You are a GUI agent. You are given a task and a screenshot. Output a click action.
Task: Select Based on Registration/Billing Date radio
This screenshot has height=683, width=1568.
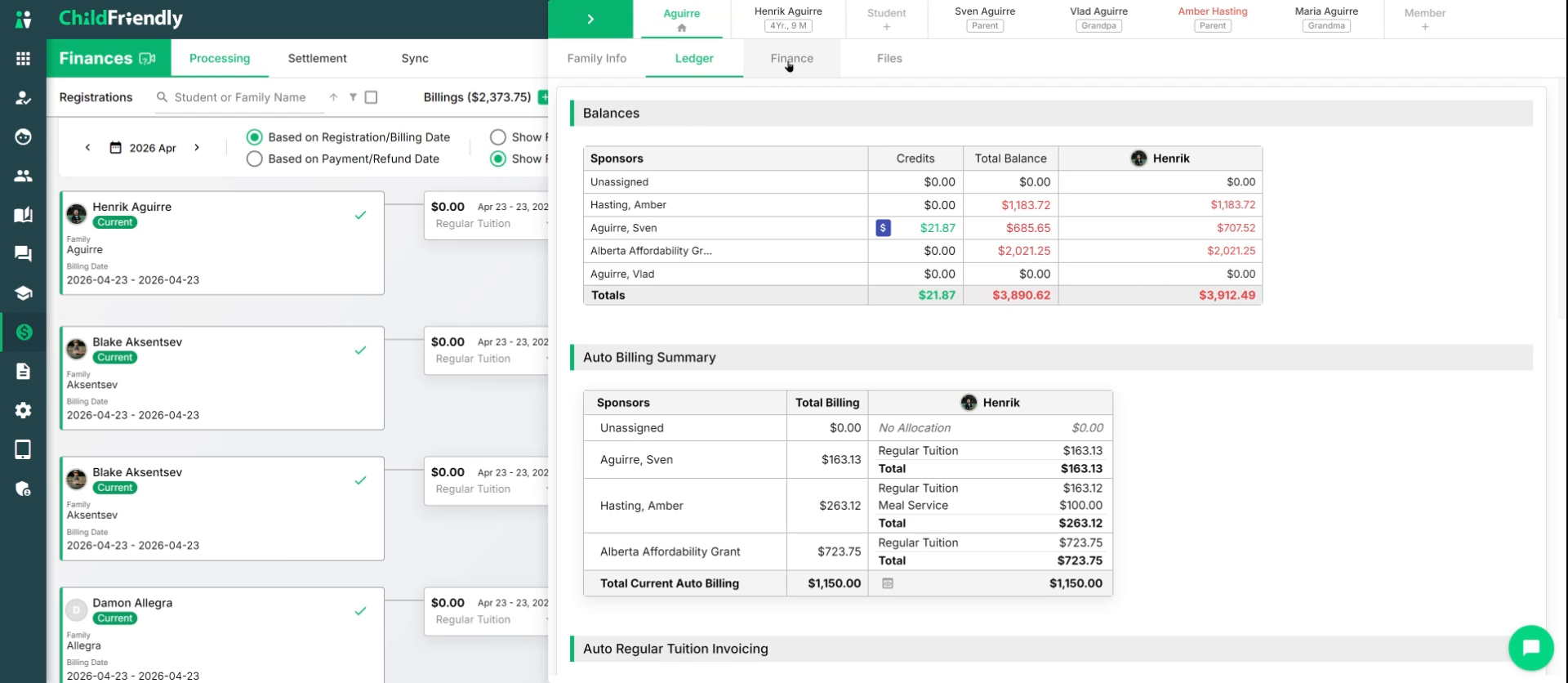pyautogui.click(x=255, y=137)
